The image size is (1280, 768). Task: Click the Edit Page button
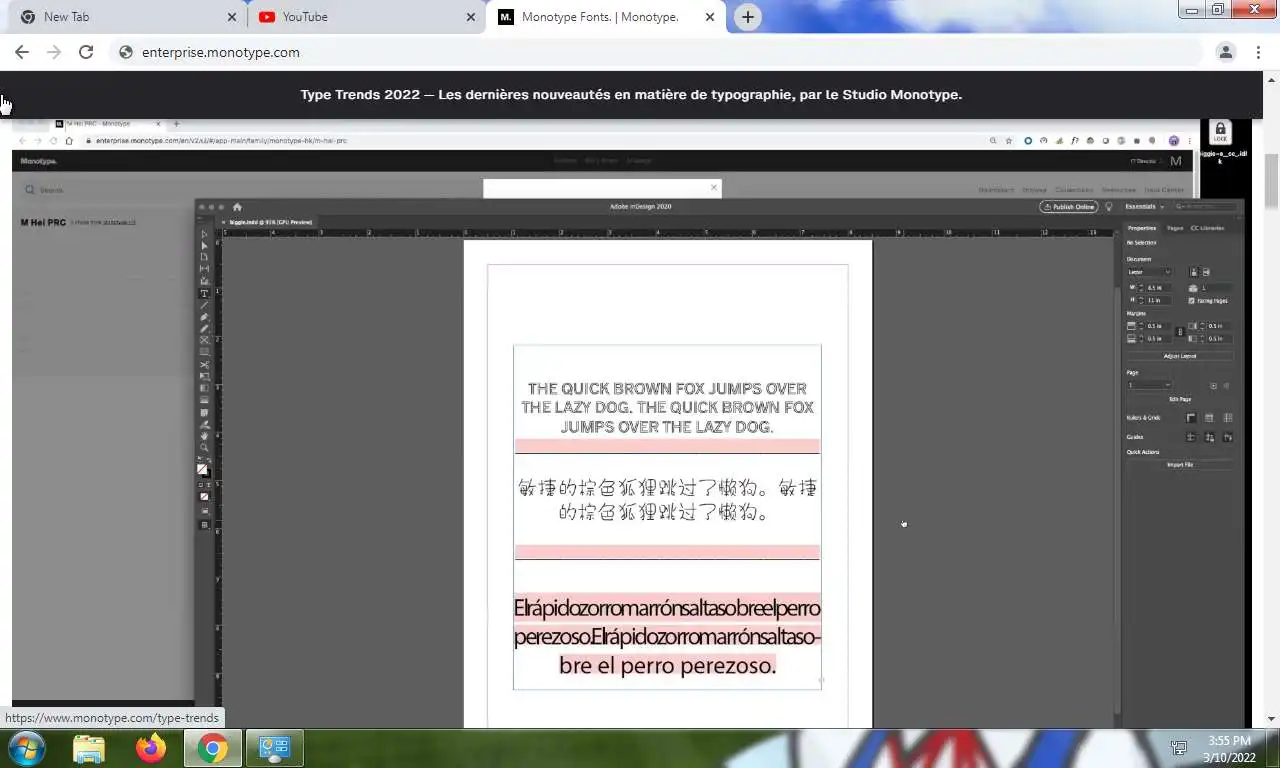(x=1180, y=399)
